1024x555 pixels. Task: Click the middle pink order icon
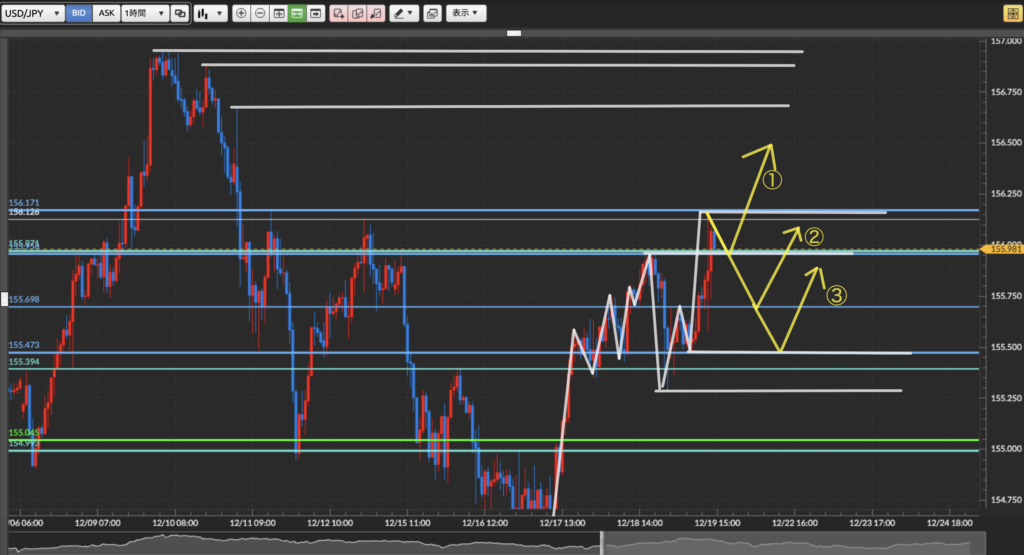click(x=357, y=14)
